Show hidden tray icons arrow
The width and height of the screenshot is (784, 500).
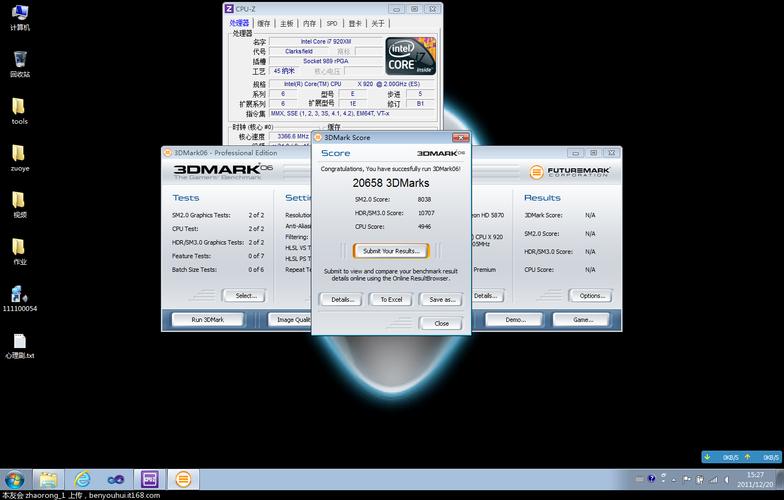(674, 480)
